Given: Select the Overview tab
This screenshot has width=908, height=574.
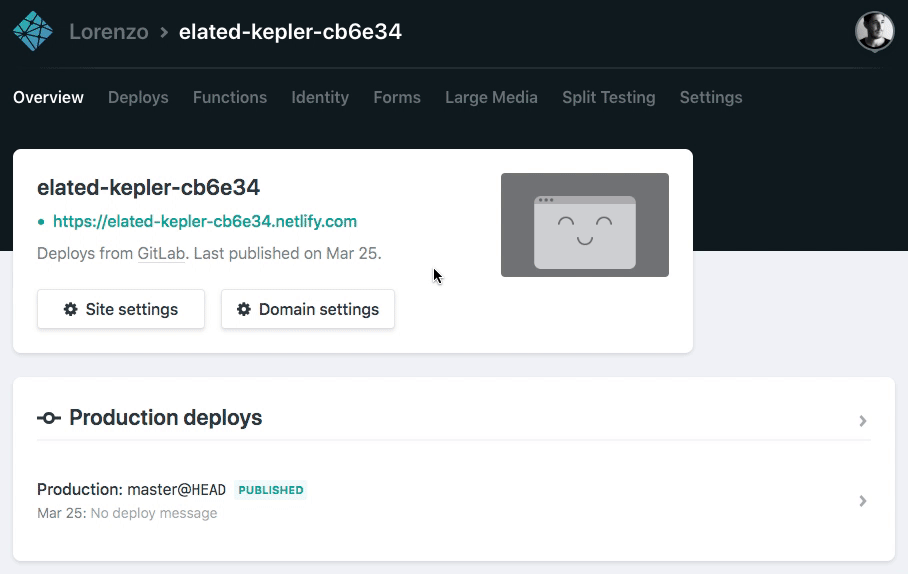Looking at the screenshot, I should [48, 97].
